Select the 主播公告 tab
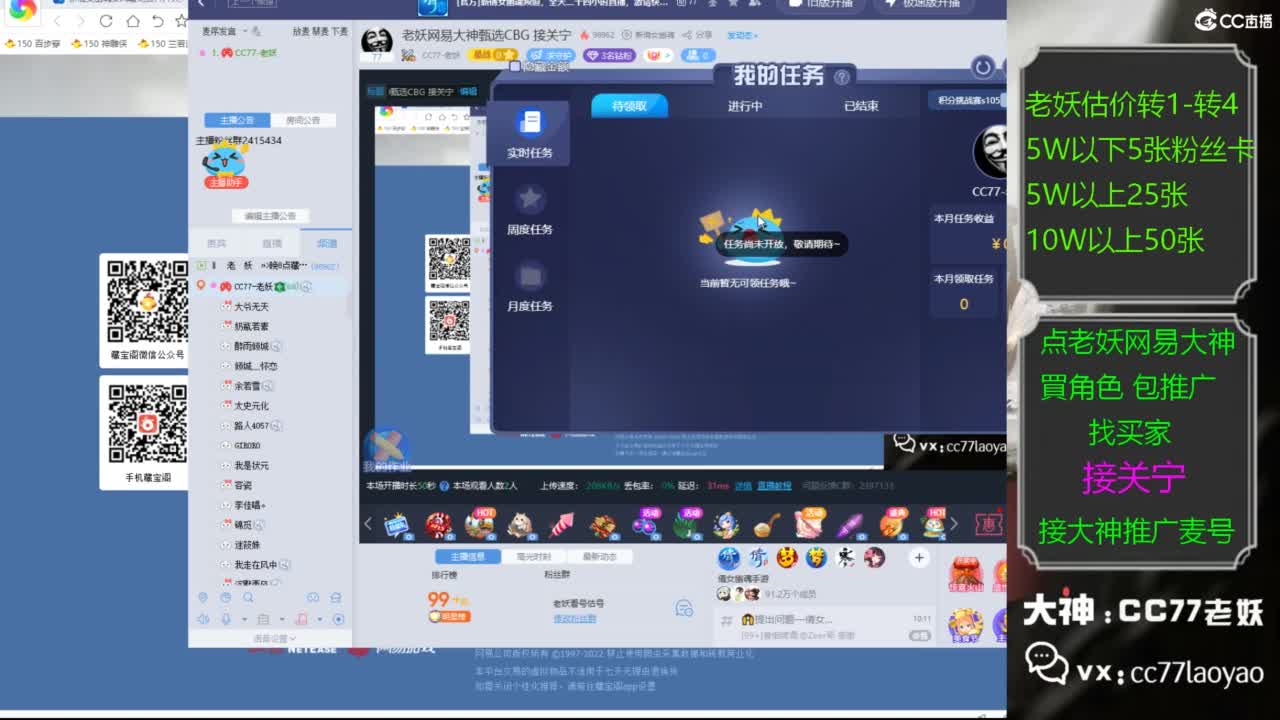The height and width of the screenshot is (720, 1280). [x=237, y=120]
